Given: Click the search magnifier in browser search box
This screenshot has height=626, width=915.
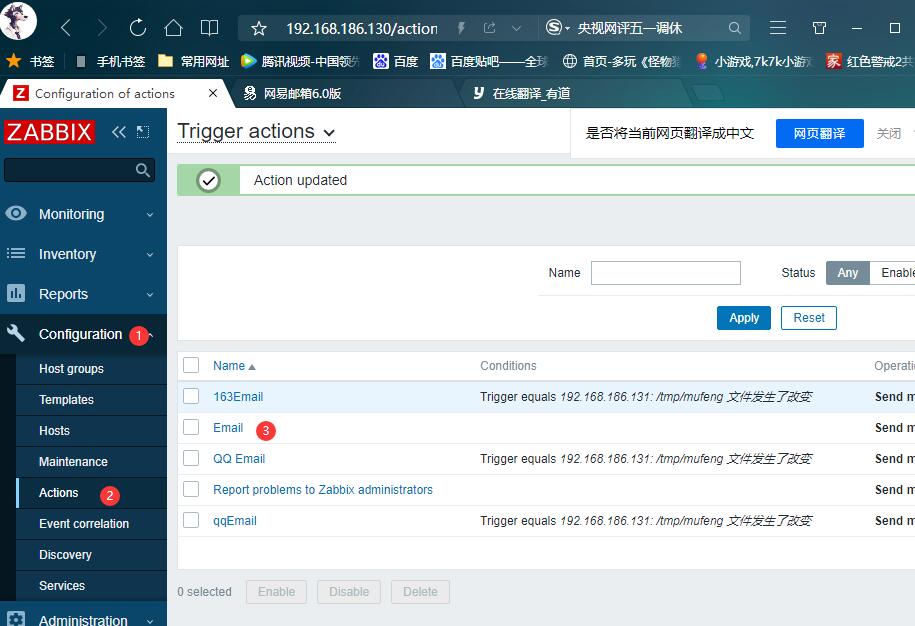Looking at the screenshot, I should point(735,28).
